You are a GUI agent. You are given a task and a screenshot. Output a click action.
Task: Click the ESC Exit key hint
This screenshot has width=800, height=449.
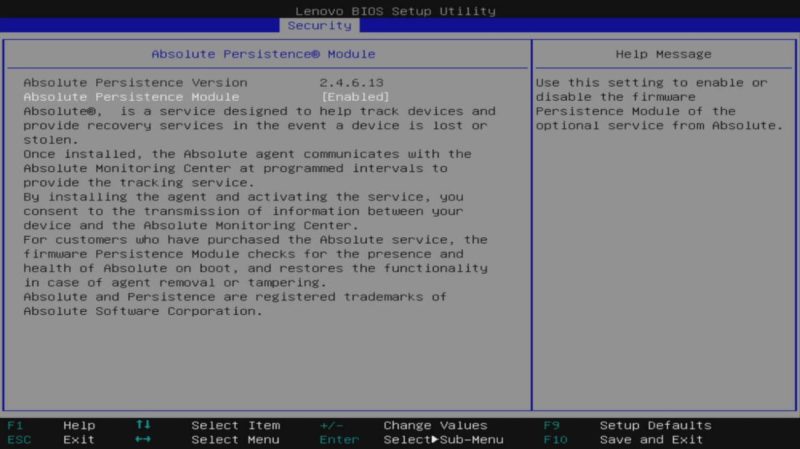coord(51,440)
